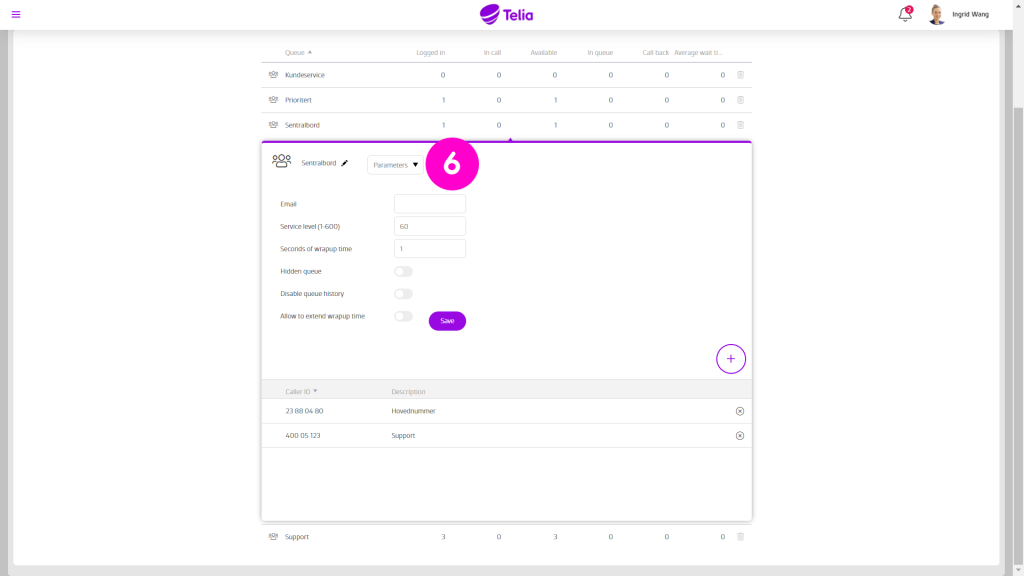The width and height of the screenshot is (1024, 576).
Task: Click the Telia logo
Action: tap(508, 14)
